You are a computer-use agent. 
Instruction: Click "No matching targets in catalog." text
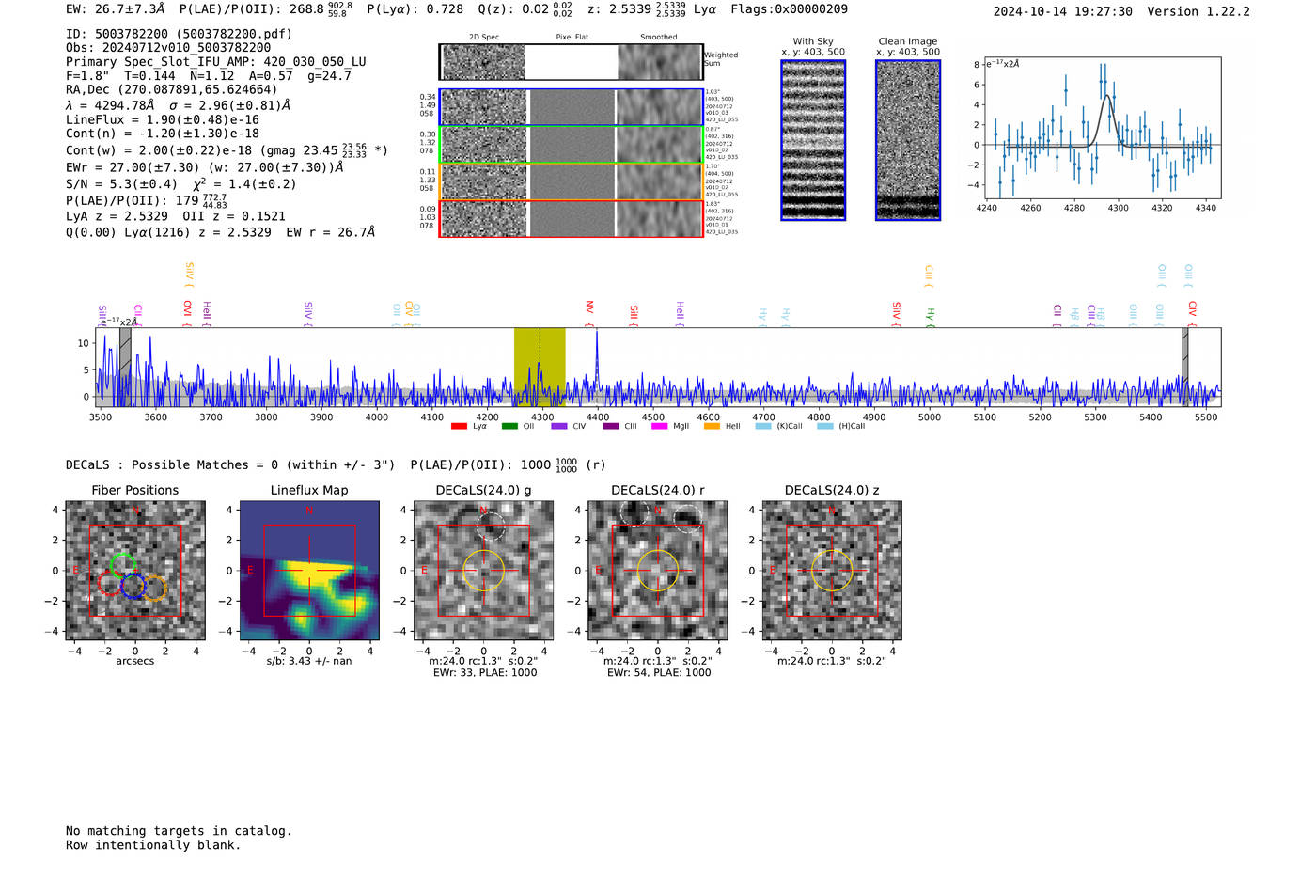coord(179,831)
